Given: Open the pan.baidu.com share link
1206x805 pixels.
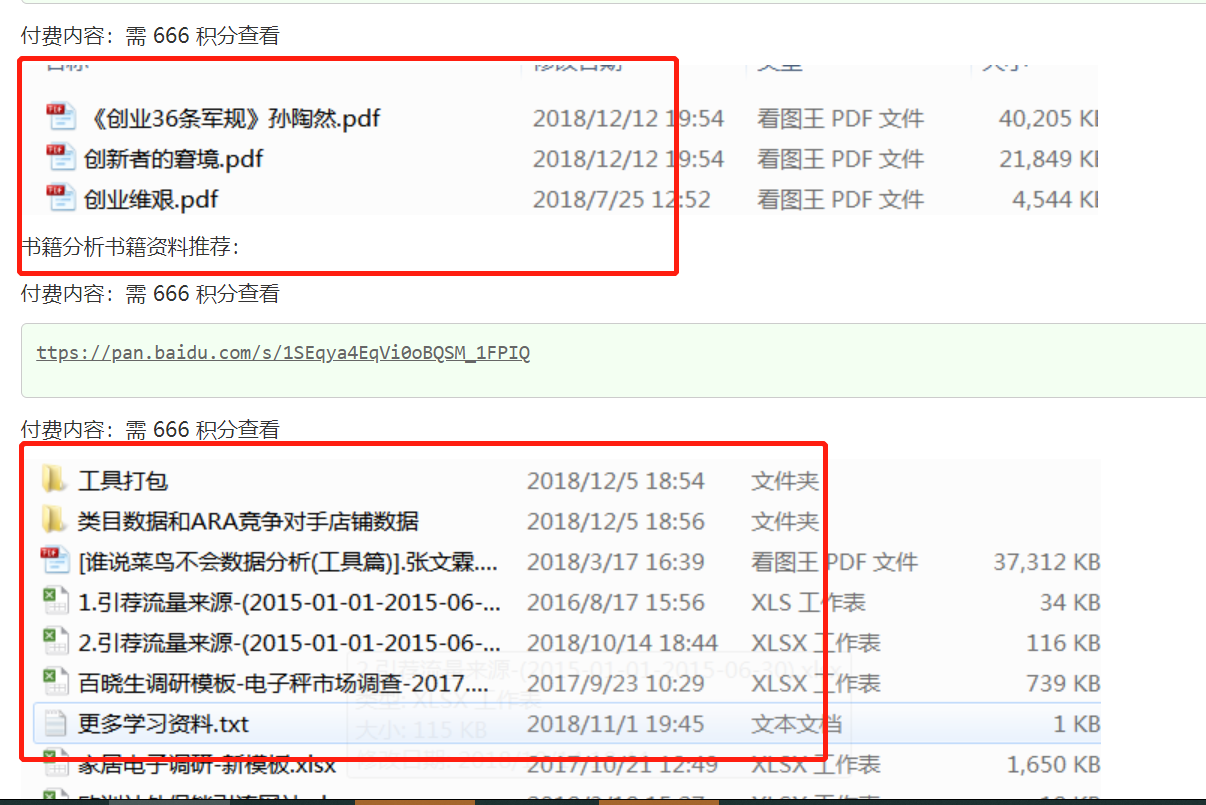Looking at the screenshot, I should [283, 353].
